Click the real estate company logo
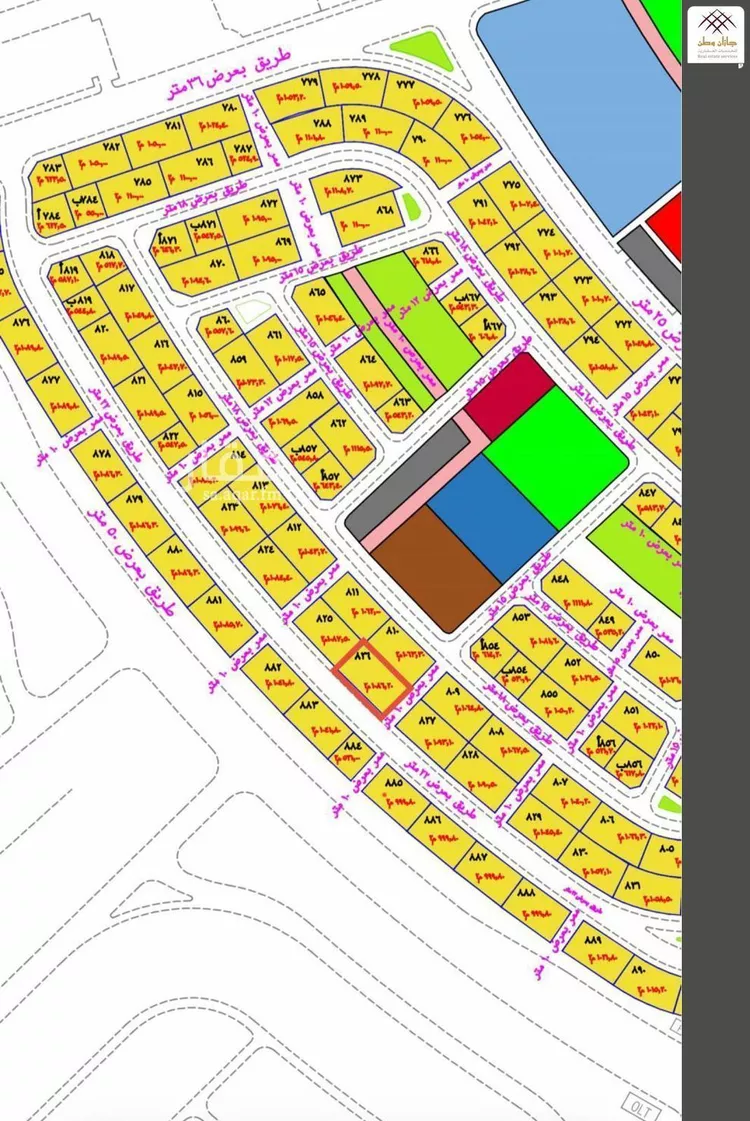 (716, 35)
